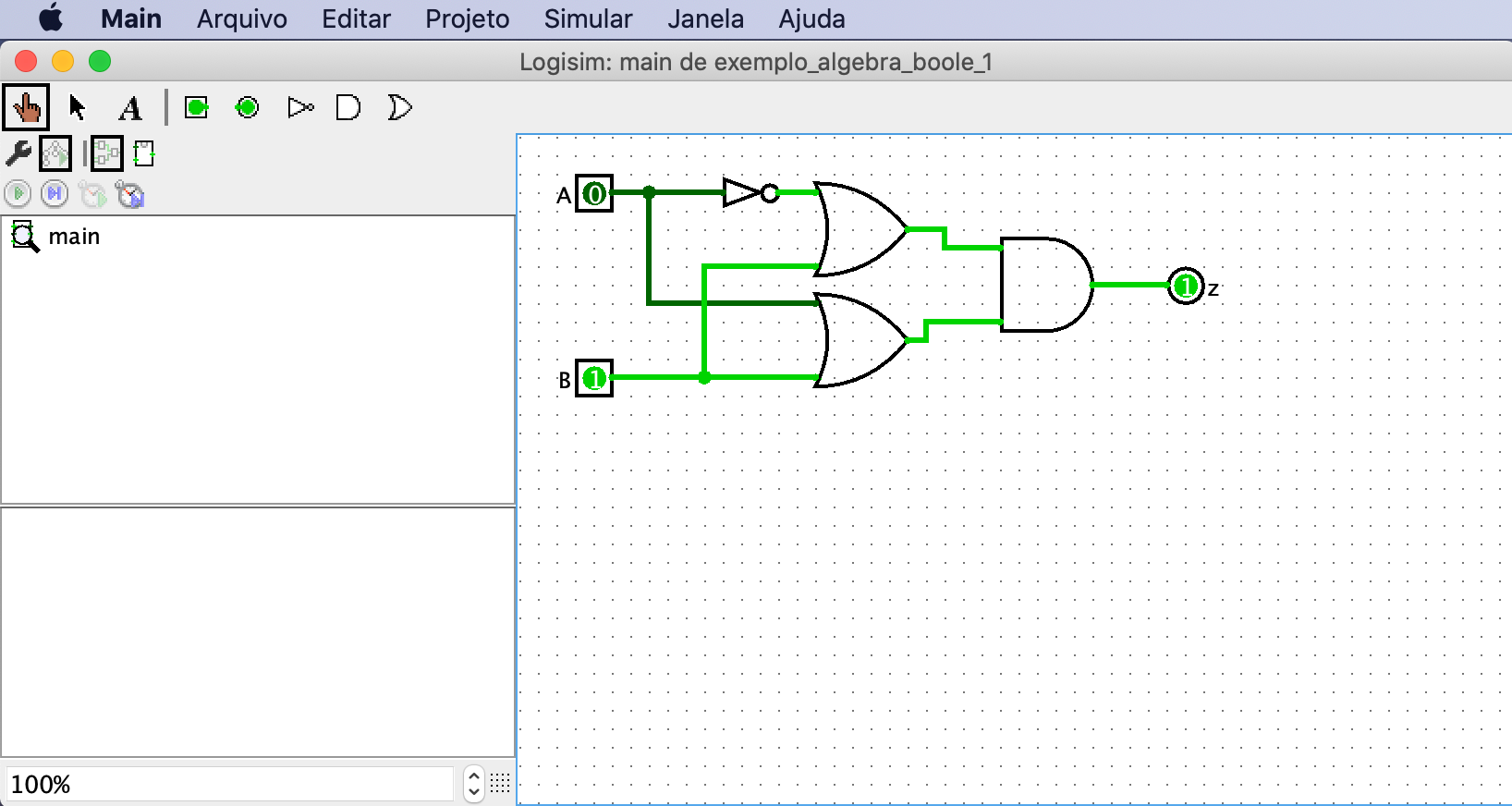Show toolbox with the wrench icon
The height and width of the screenshot is (806, 1512).
tap(18, 153)
